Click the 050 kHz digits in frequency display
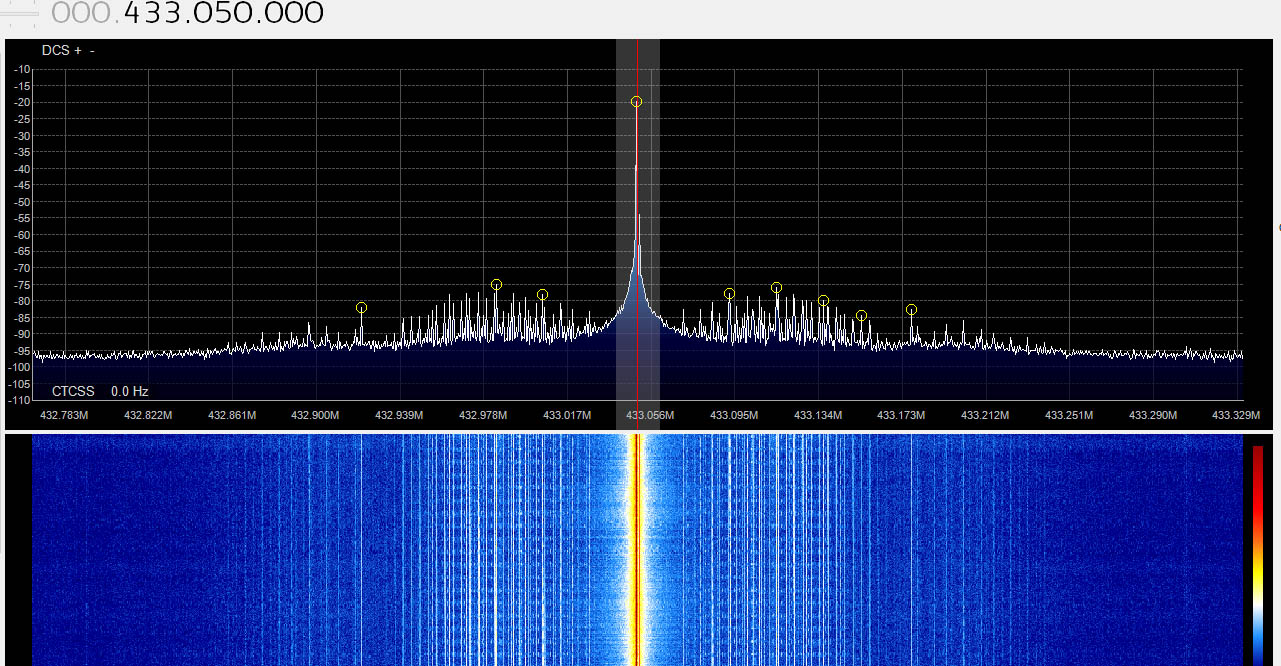This screenshot has height=666, width=1281. [223, 13]
